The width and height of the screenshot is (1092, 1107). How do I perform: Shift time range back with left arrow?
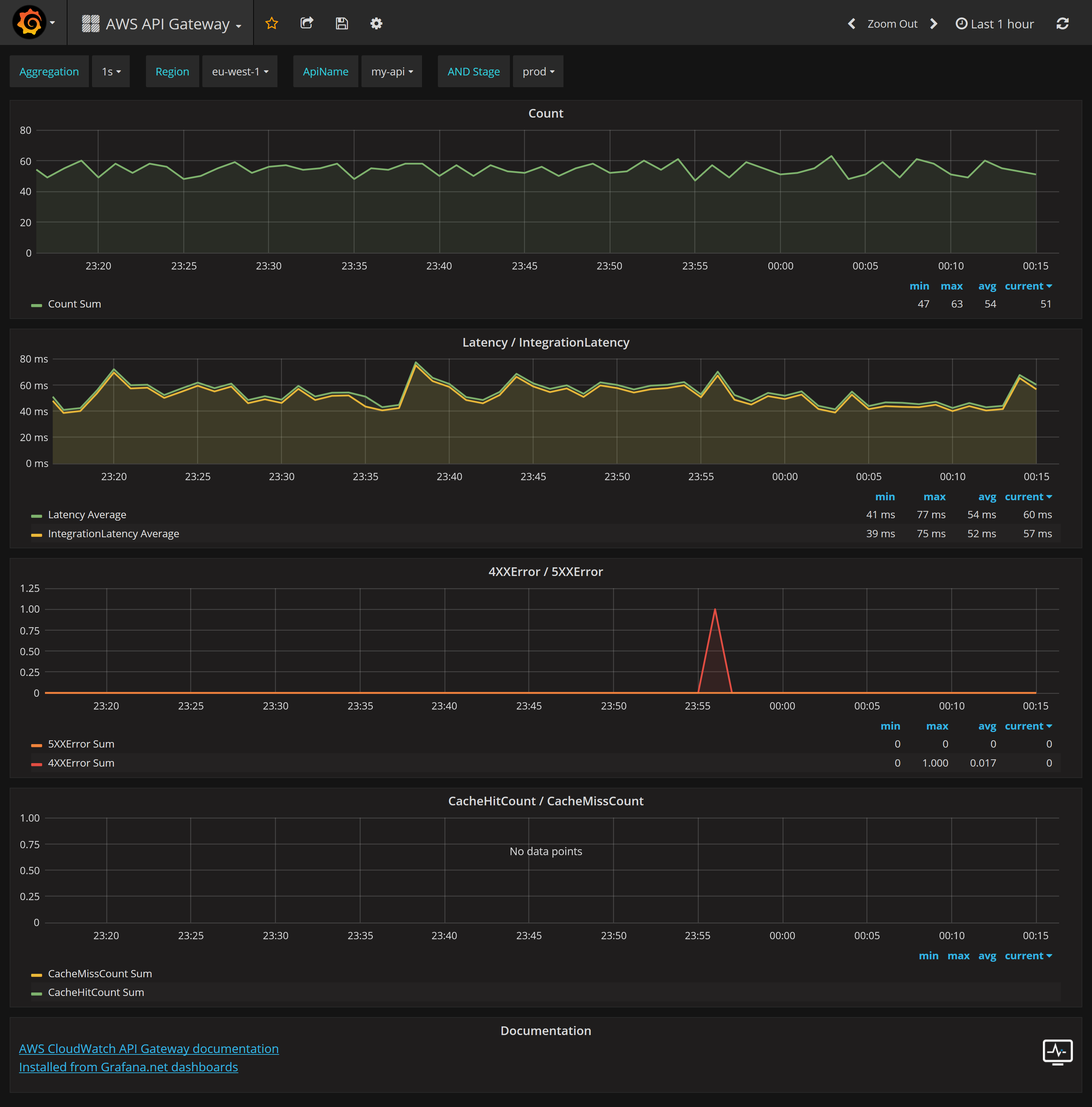pyautogui.click(x=851, y=24)
